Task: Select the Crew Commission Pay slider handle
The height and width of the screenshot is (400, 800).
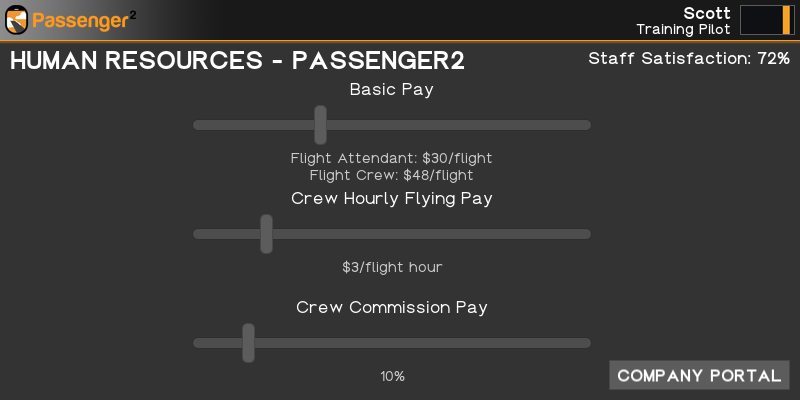Action: click(x=248, y=343)
